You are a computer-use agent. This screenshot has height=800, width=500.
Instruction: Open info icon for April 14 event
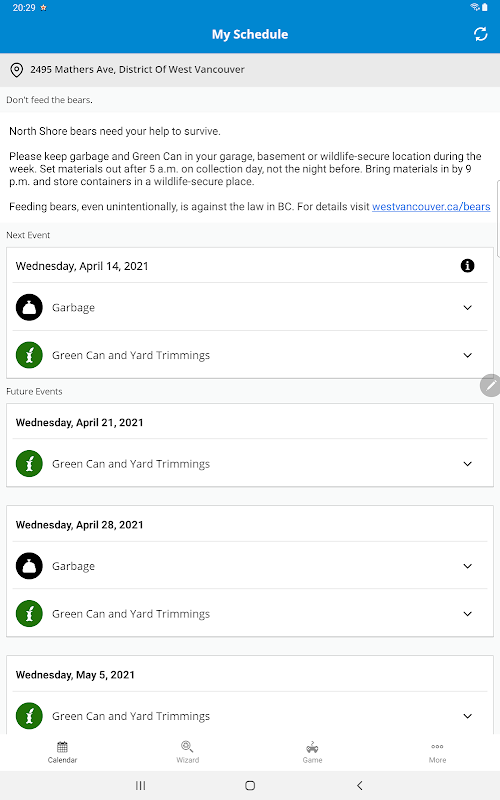467,266
